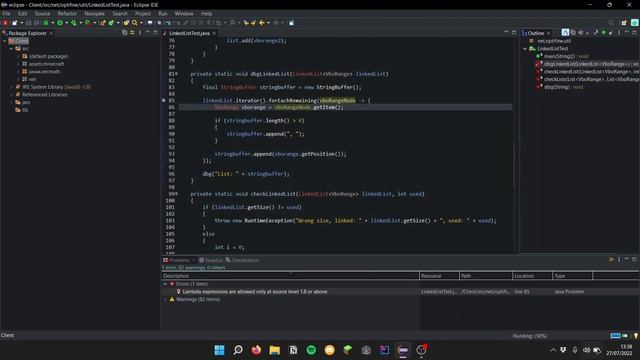Click the green Run toolbar icon

tap(60, 23)
